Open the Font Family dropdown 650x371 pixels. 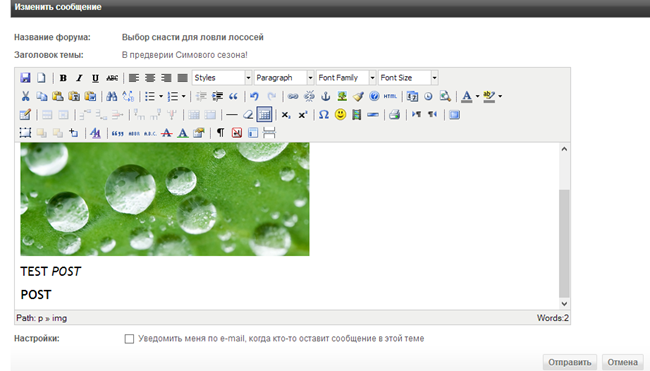tap(346, 78)
